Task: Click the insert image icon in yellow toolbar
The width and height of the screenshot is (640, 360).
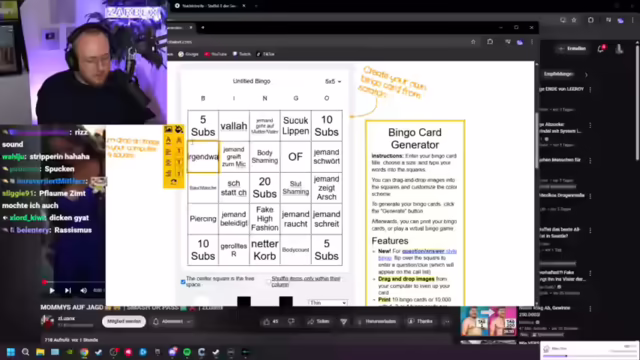Action: 168,129
